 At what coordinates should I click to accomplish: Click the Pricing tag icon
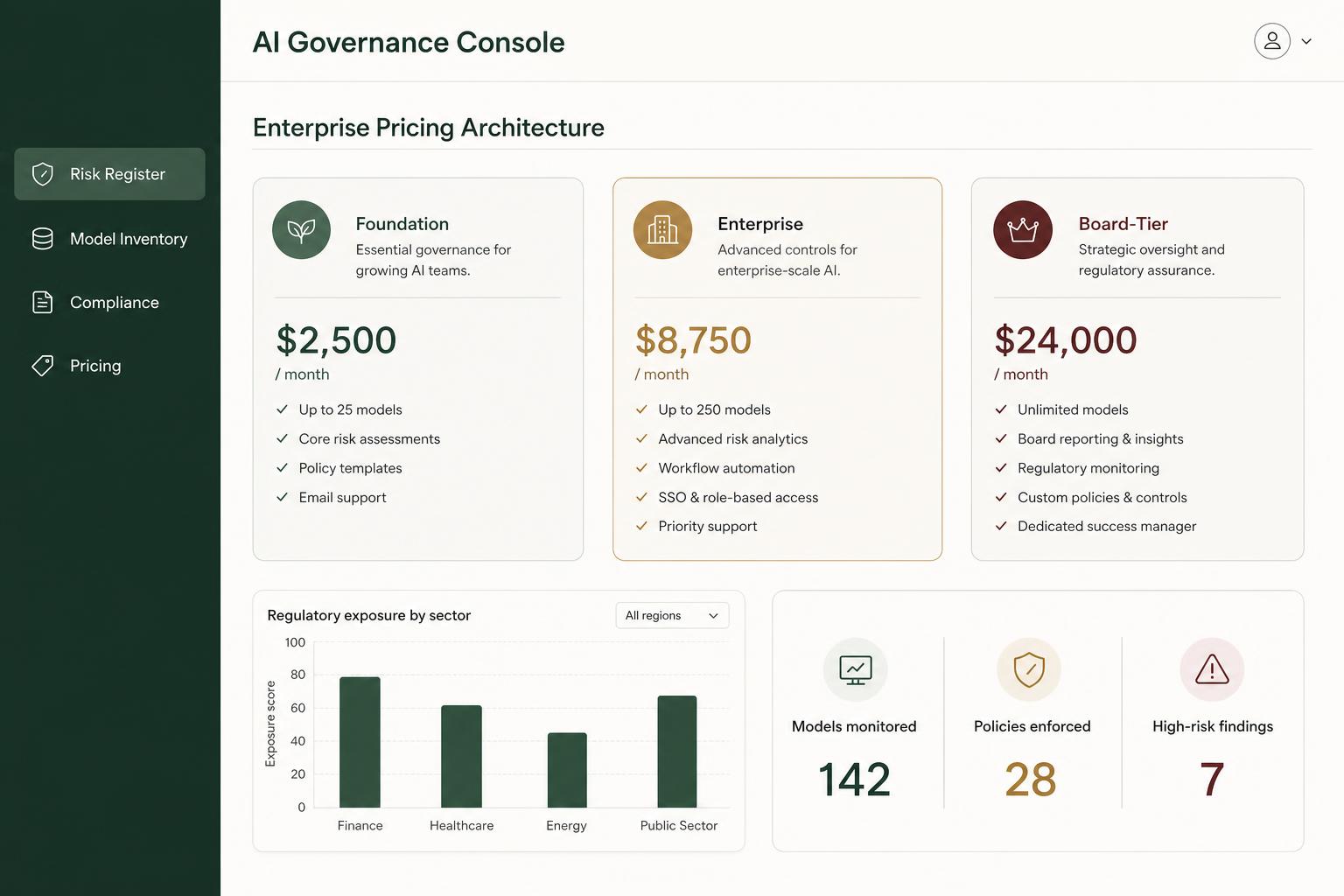(x=42, y=366)
